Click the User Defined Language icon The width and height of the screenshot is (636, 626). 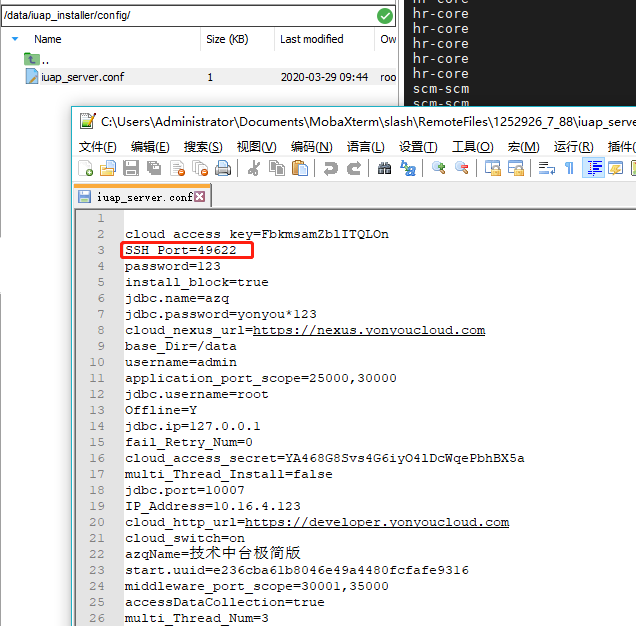615,168
